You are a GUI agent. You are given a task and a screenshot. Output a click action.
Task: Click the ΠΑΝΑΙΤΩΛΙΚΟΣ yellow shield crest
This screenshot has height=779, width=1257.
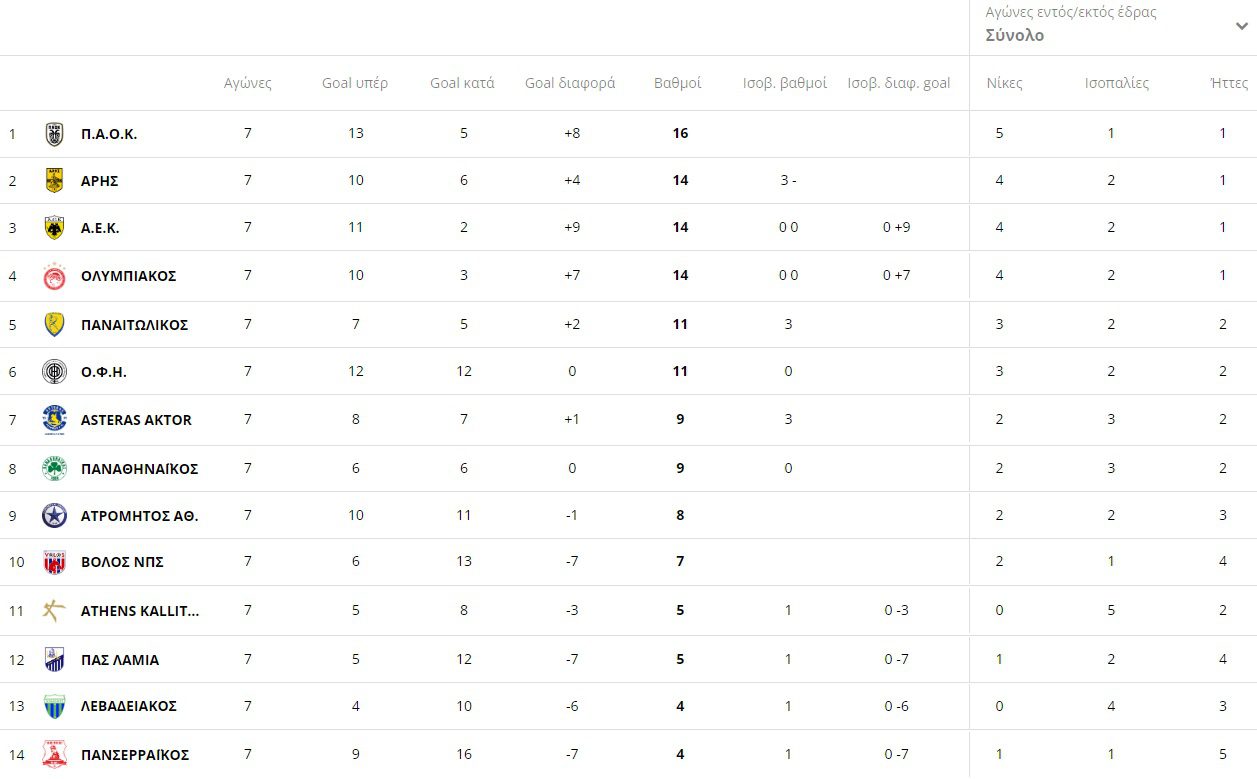(55, 324)
